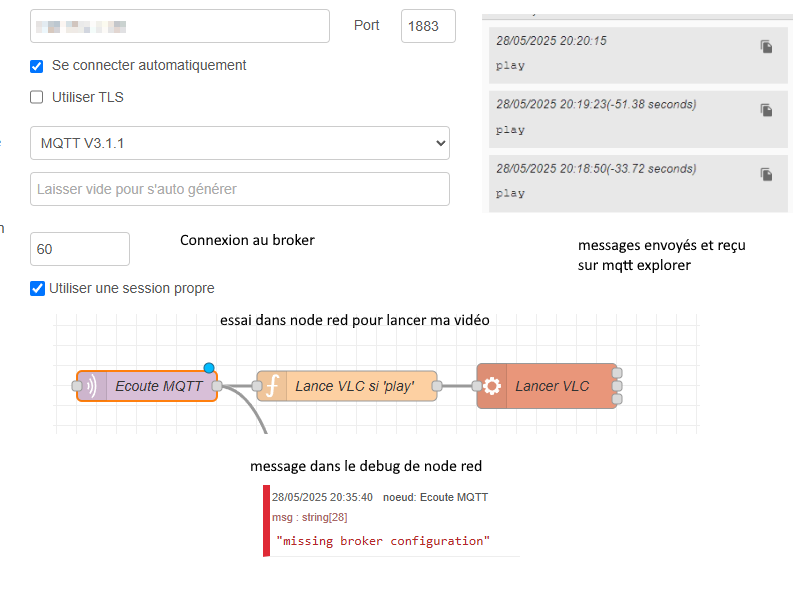This screenshot has height=600, width=800.
Task: Click the blue status dot on Ecoute MQTT
Action: point(209,368)
